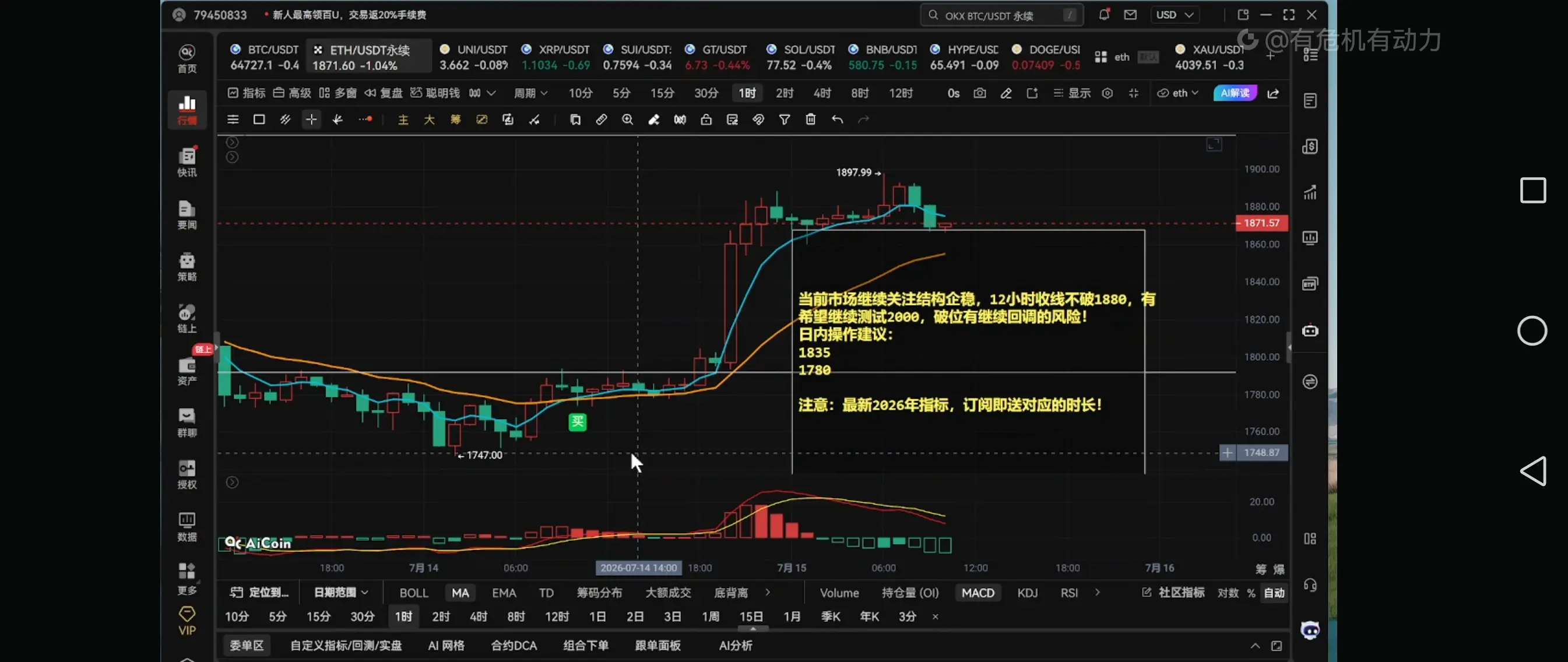Image resolution: width=1568 pixels, height=662 pixels.
Task: Open the 群聊 group chat sidebar icon
Action: 187,422
